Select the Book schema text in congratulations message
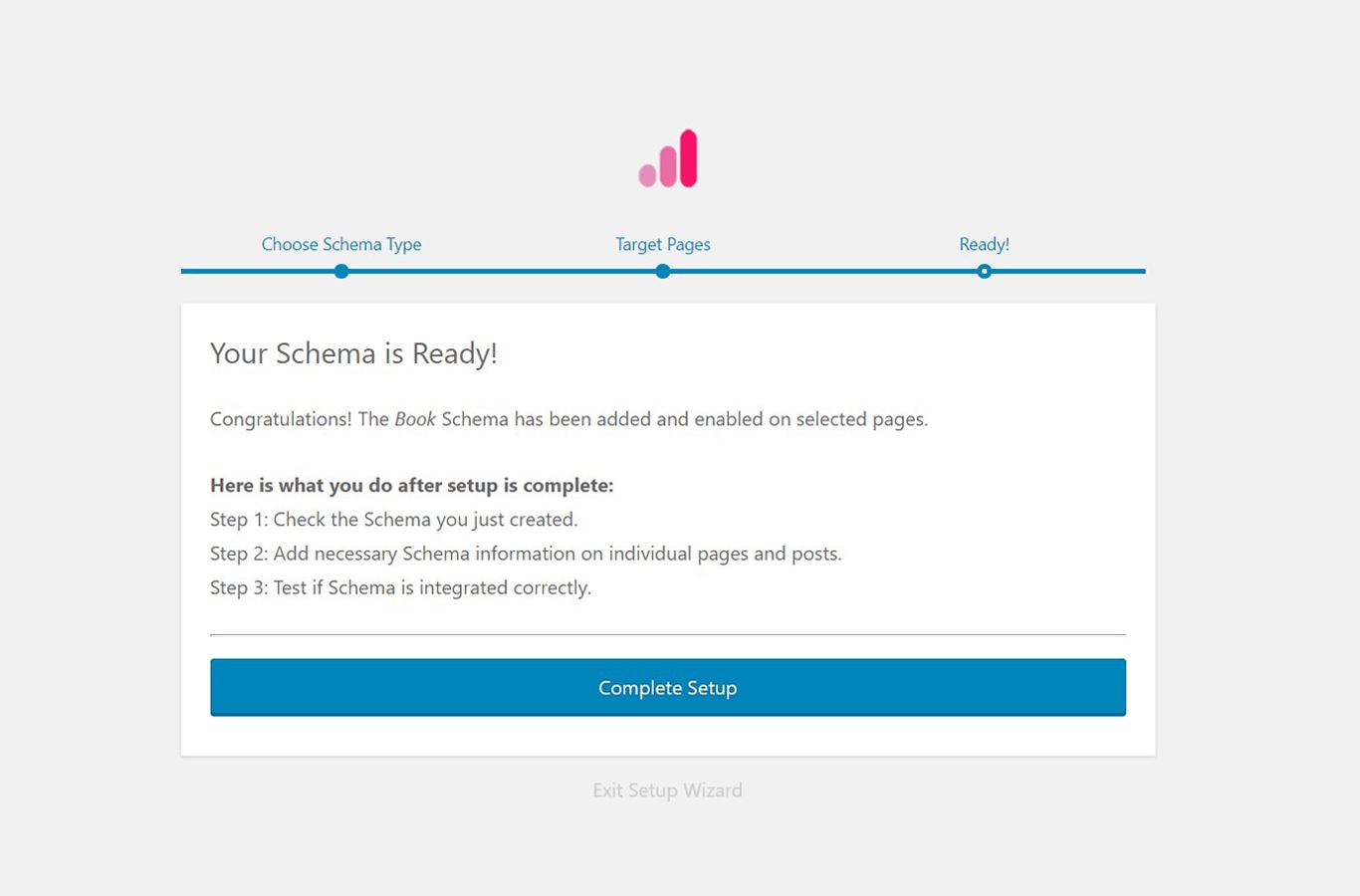This screenshot has height=896, width=1360. (x=415, y=418)
